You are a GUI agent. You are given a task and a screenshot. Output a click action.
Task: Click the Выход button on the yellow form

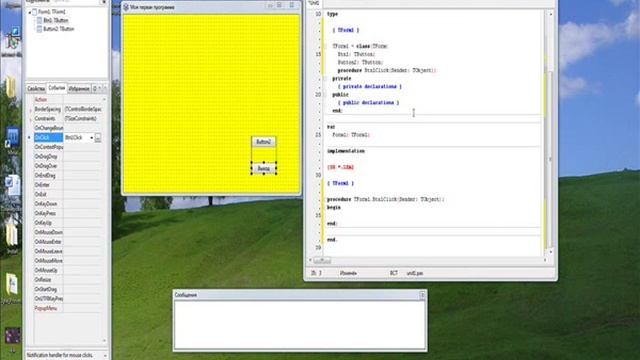click(264, 169)
